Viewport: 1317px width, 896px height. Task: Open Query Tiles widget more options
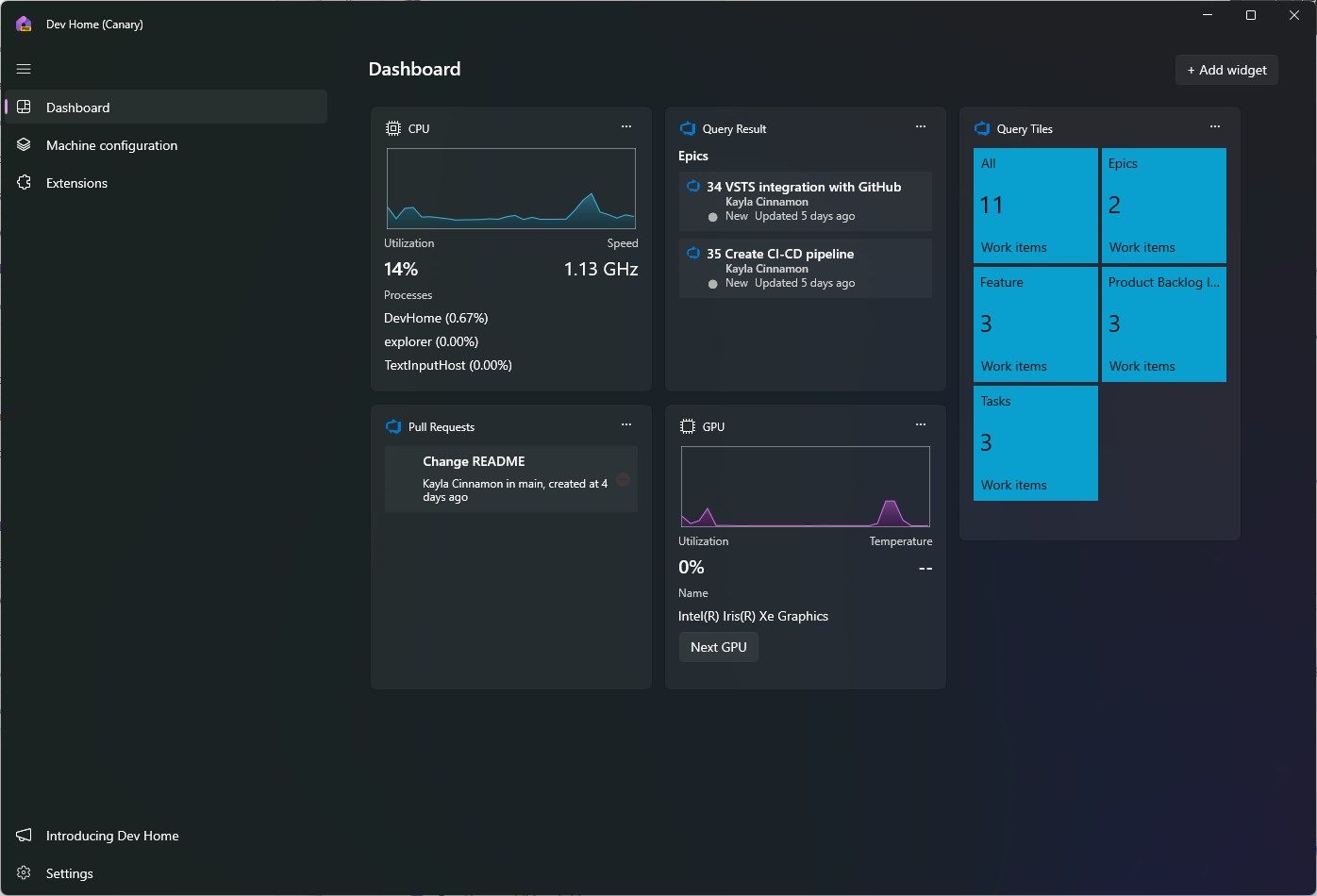(x=1215, y=126)
